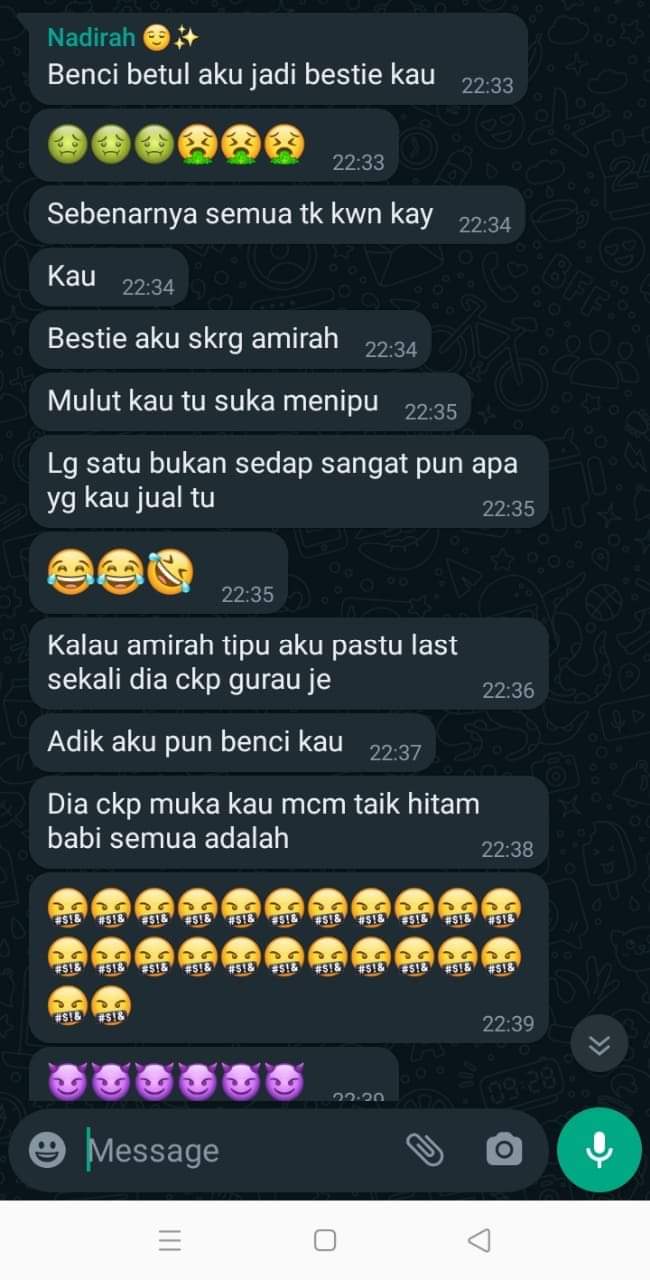650x1280 pixels.
Task: Tap the nauseated emojis message bubble
Action: (213, 146)
